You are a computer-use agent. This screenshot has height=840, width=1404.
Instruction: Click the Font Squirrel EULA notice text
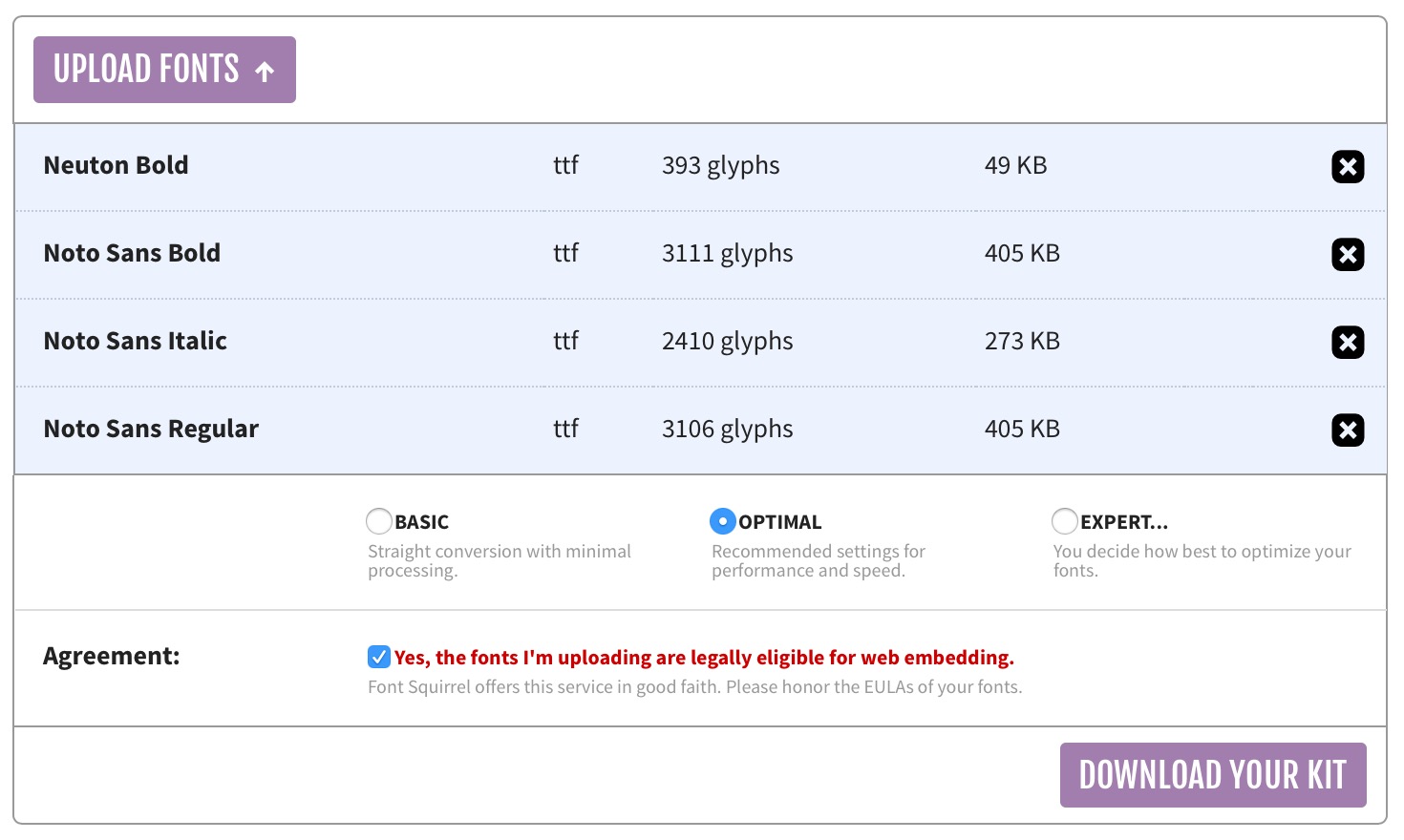(694, 687)
